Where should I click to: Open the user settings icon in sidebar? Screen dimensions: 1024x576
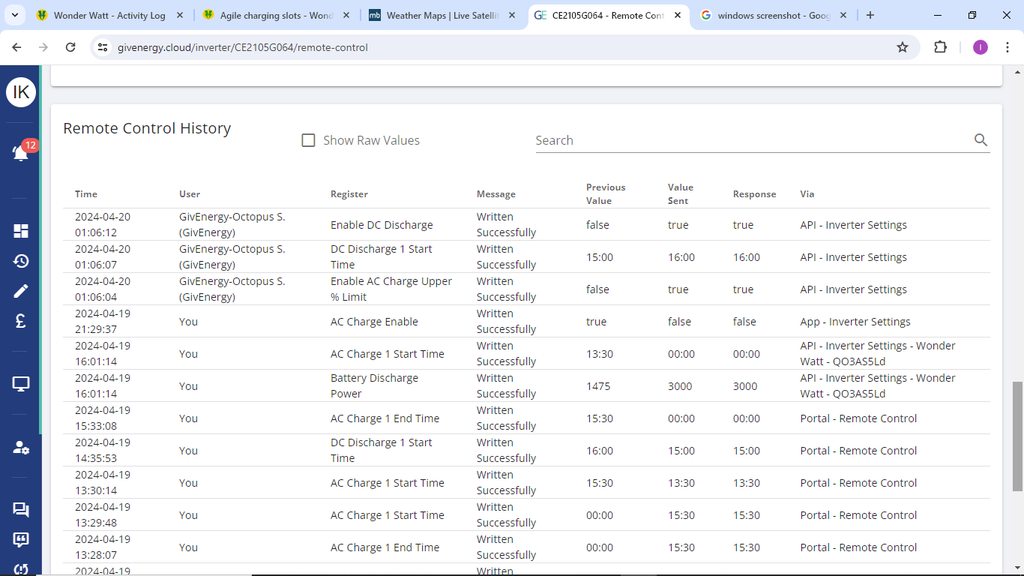(20, 447)
